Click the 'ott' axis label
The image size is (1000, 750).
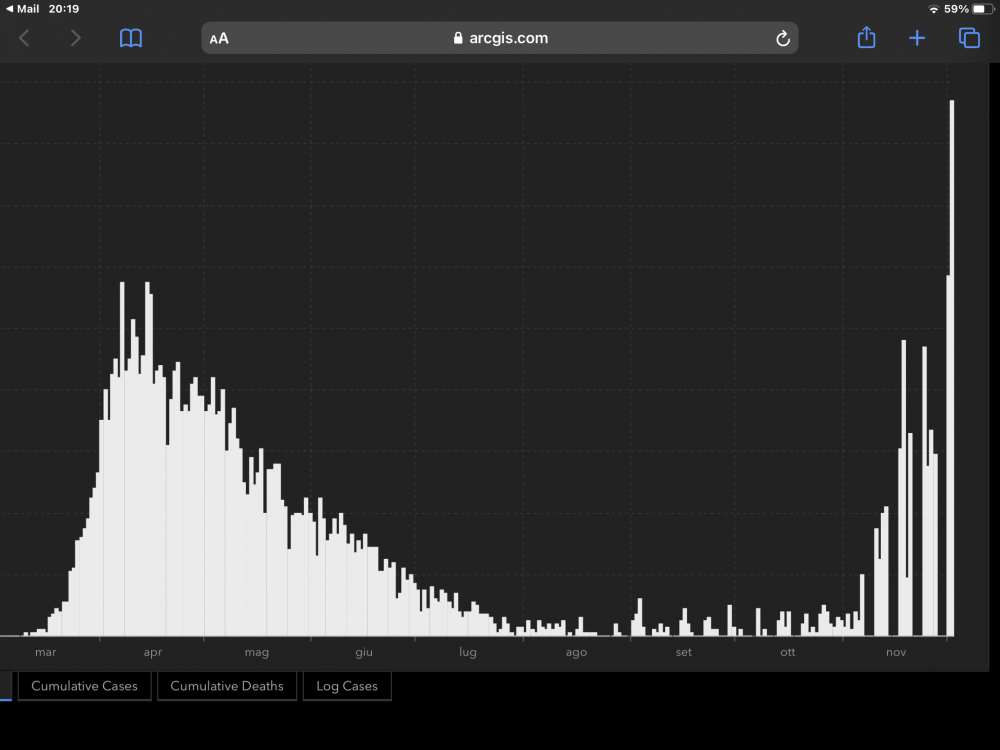[x=788, y=652]
